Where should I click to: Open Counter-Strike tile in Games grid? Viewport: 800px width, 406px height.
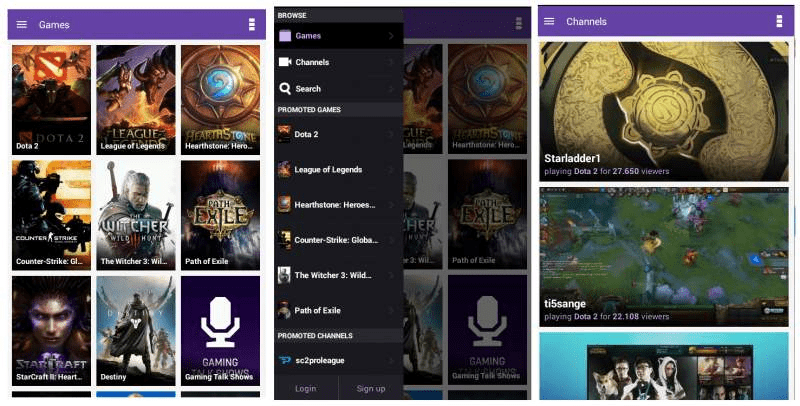[x=52, y=215]
